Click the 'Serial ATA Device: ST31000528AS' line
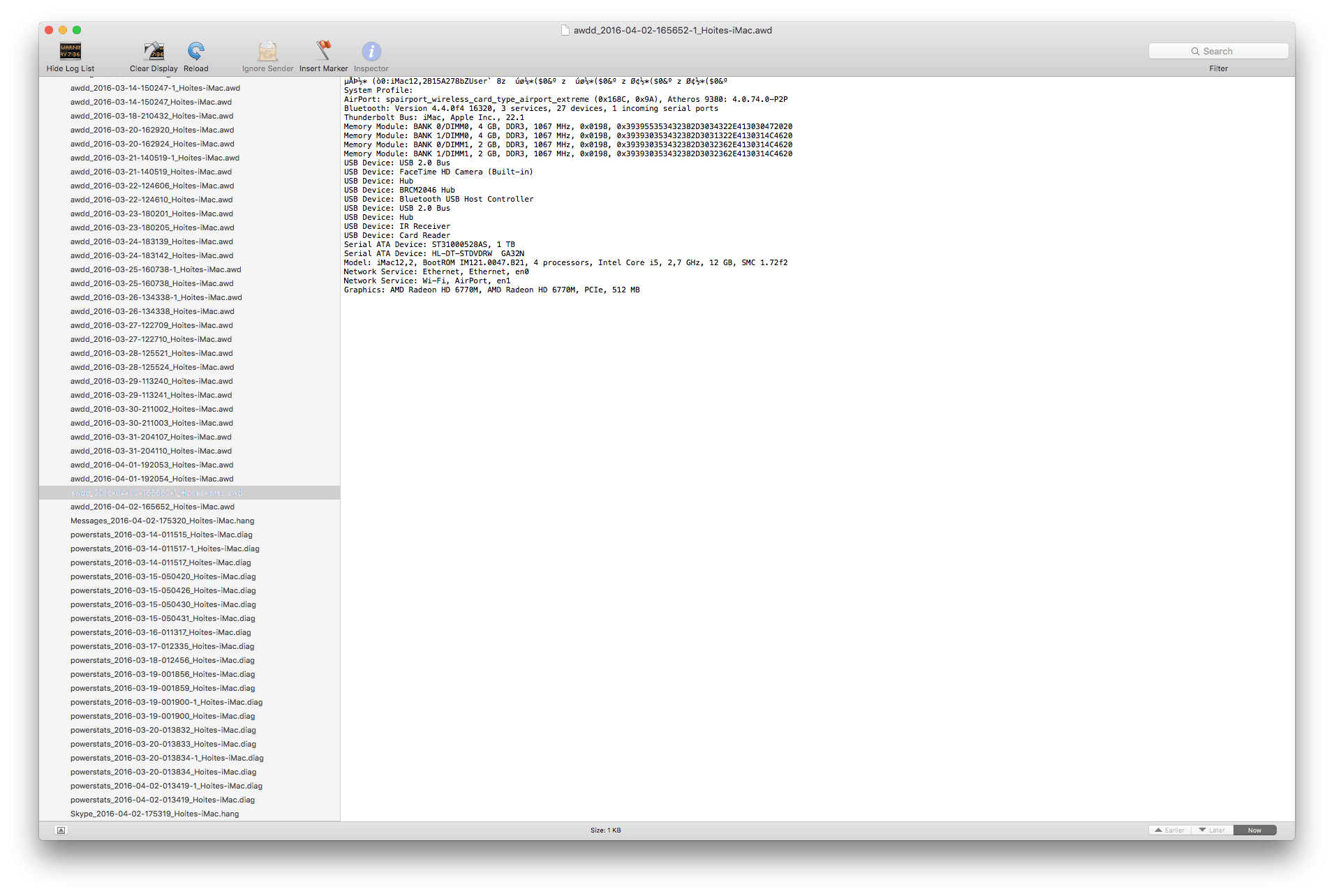The image size is (1334, 896). pyautogui.click(x=429, y=244)
